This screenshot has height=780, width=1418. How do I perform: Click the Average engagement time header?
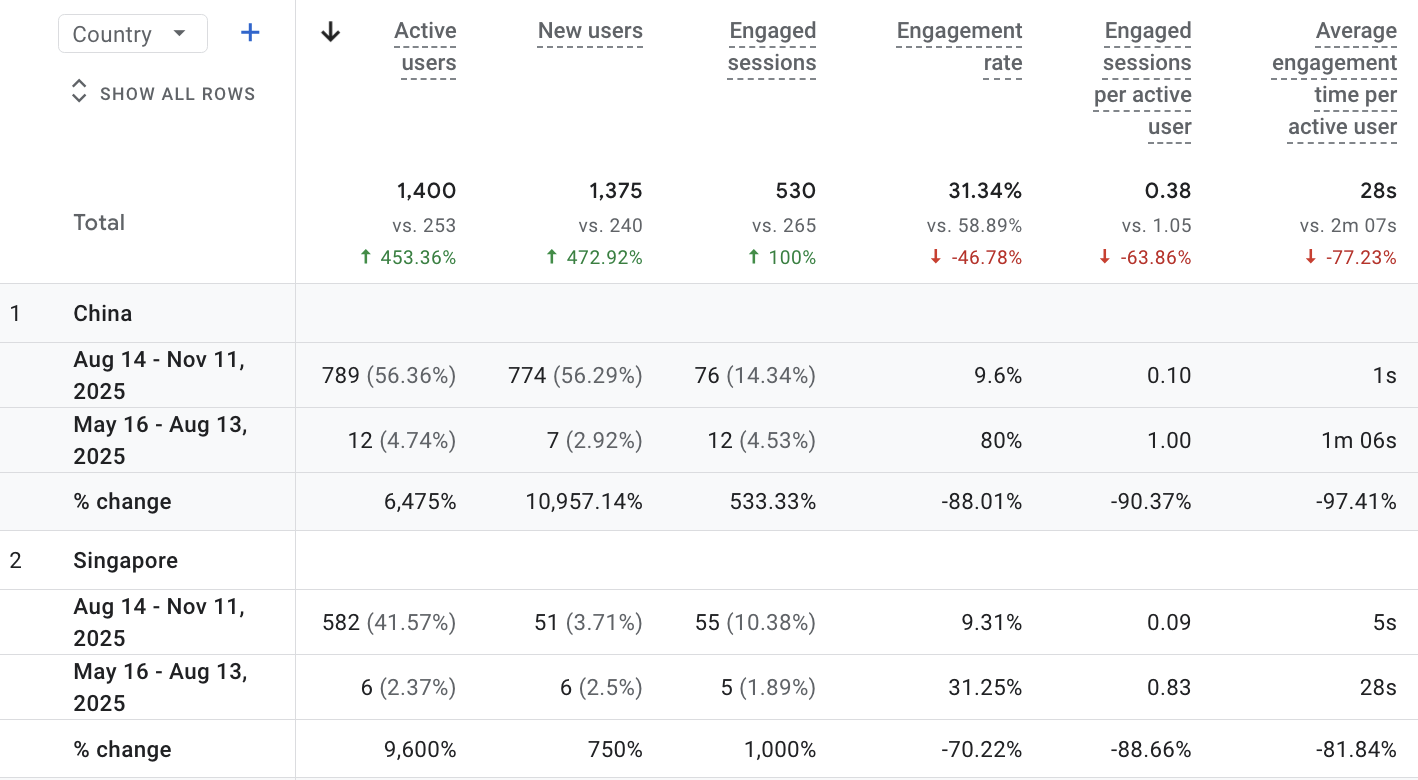click(1334, 78)
